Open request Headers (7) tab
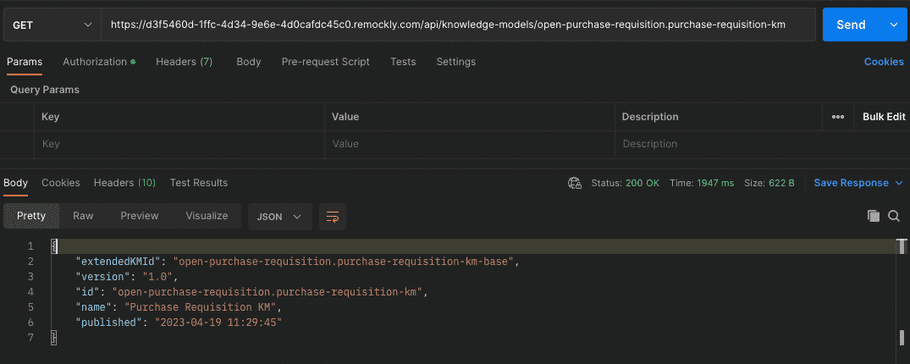This screenshot has height=364, width=910. click(184, 62)
